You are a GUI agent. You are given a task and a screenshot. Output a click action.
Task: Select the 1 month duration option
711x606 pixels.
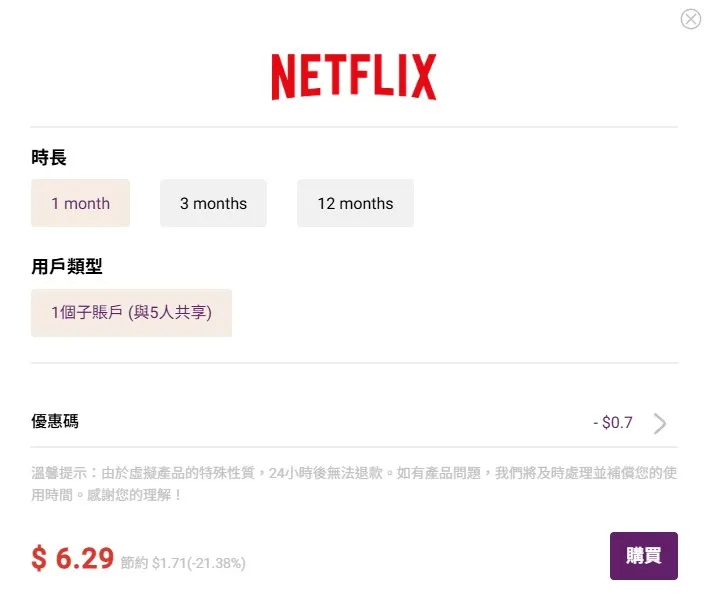pos(81,203)
